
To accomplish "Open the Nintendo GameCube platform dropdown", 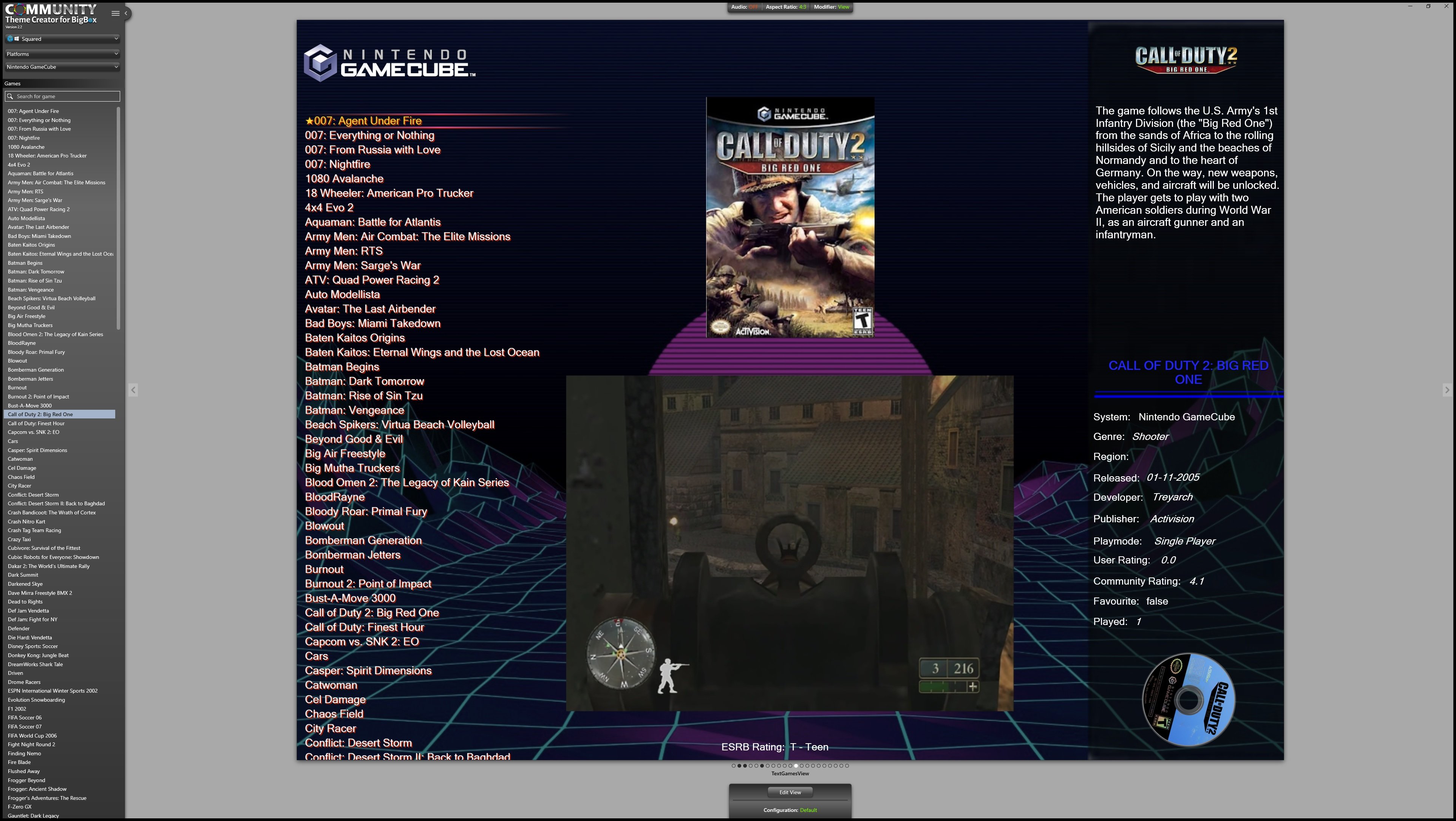I will pos(62,67).
